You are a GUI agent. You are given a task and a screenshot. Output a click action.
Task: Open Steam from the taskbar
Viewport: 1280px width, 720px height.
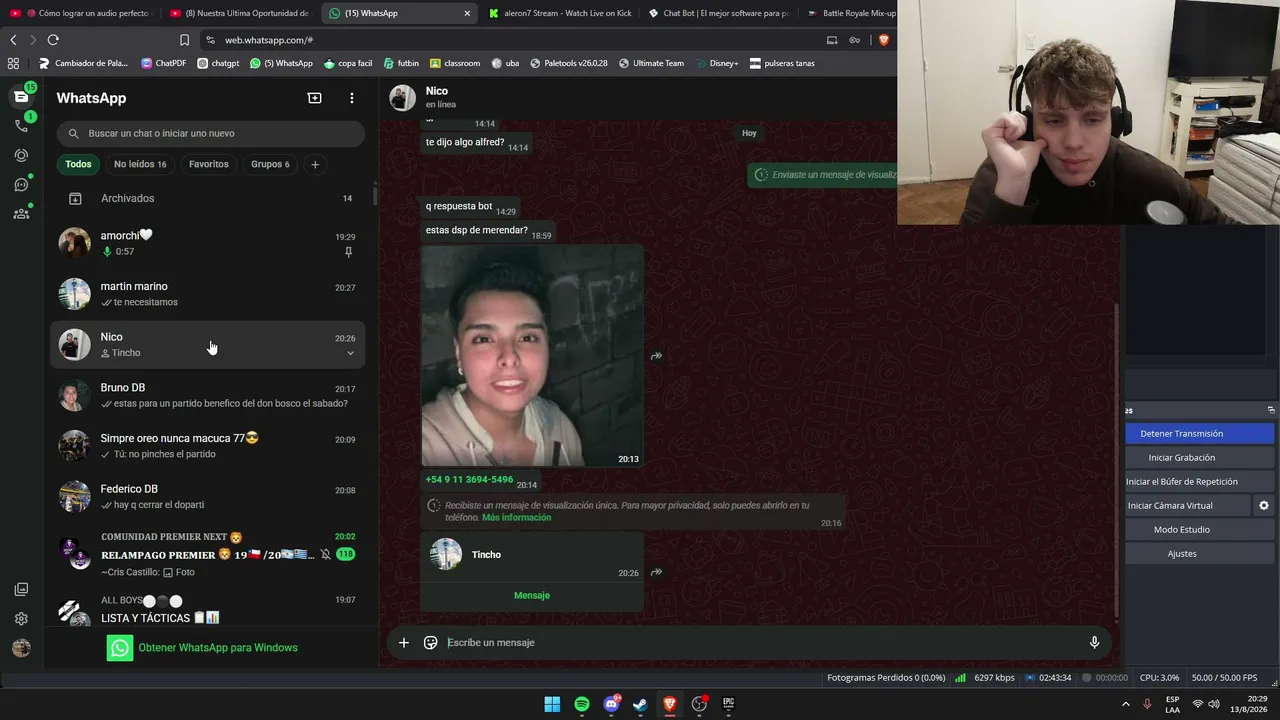coord(640,704)
